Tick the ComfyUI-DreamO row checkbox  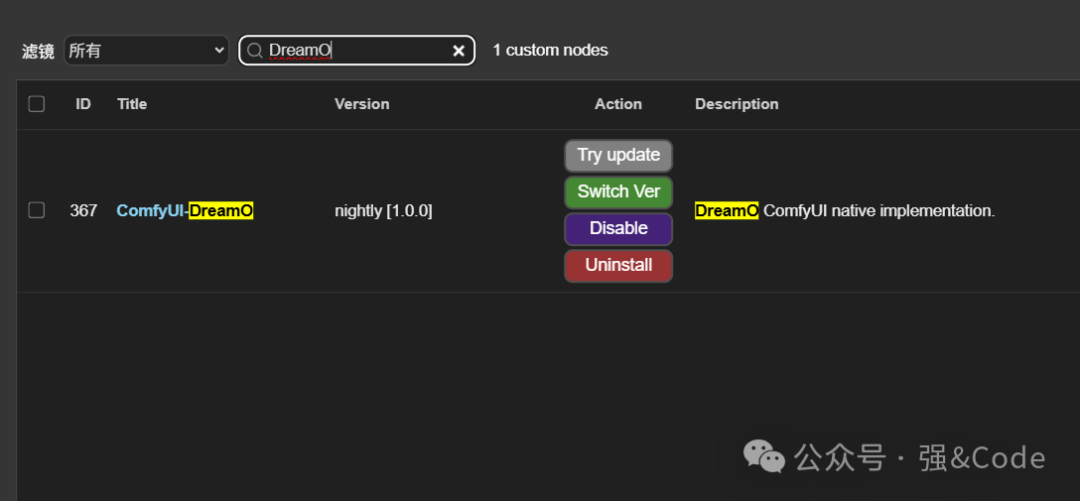(x=37, y=210)
